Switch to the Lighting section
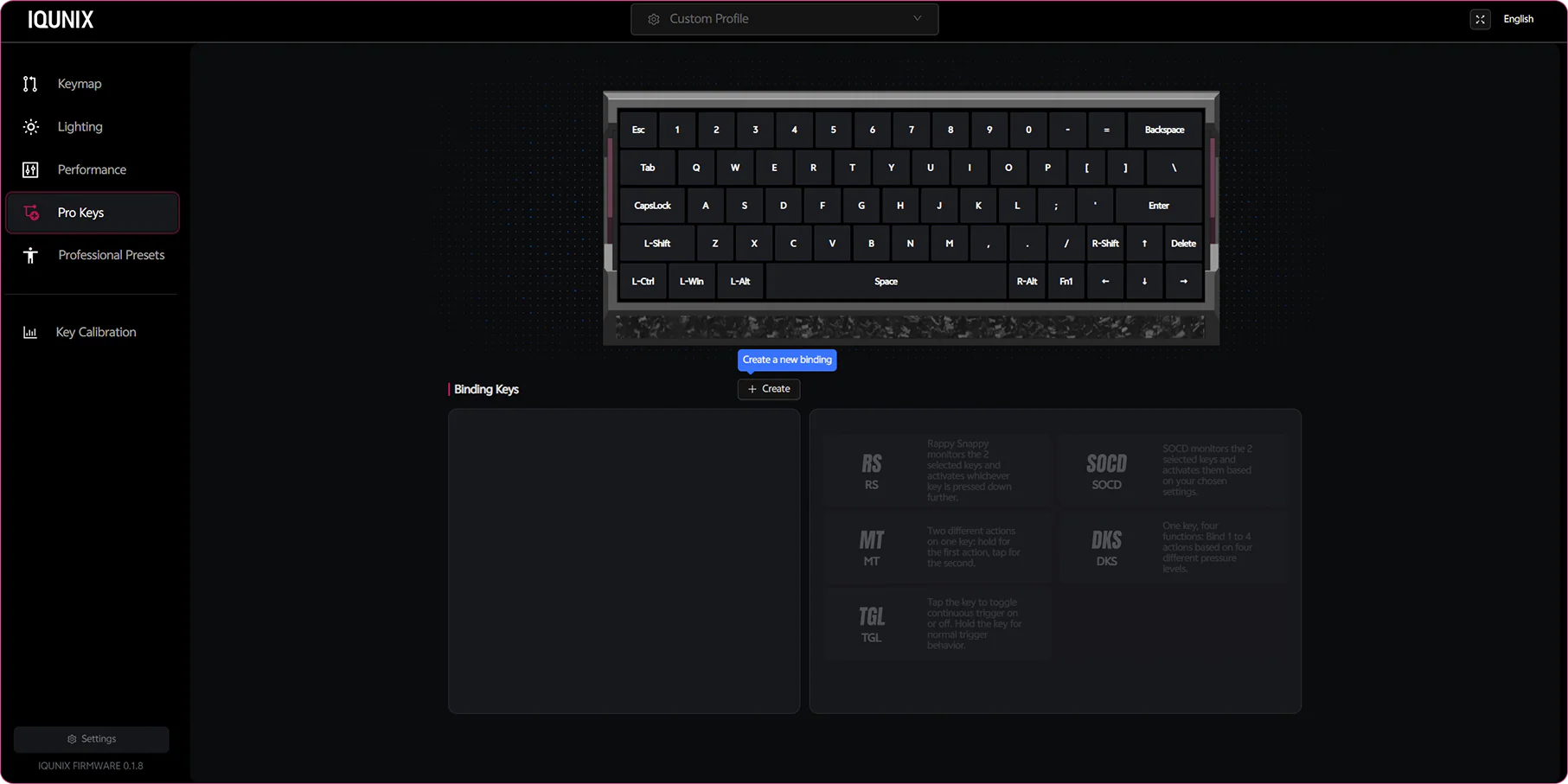Viewport: 1568px width, 784px height. coord(80,127)
